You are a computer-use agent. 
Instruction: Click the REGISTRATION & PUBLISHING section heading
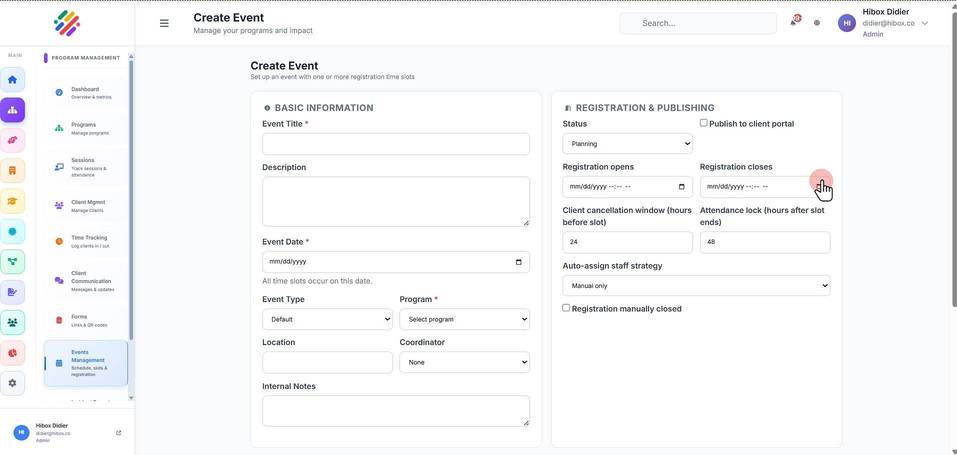pyautogui.click(x=645, y=107)
